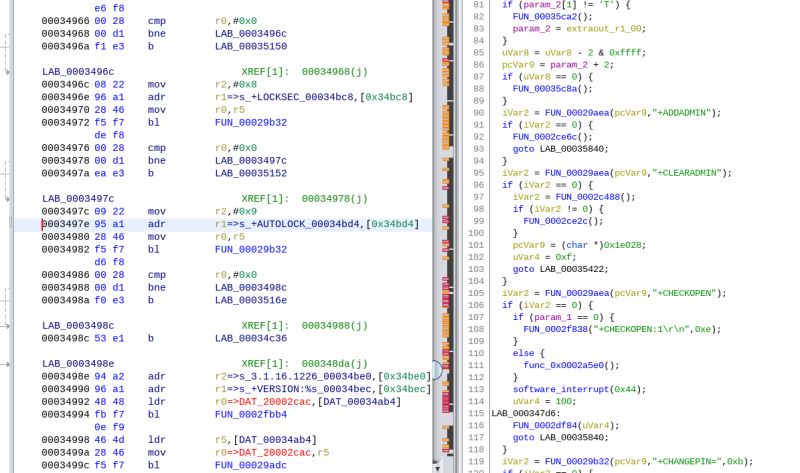Select the LAB_0003496c label definition line

pyautogui.click(x=78, y=72)
